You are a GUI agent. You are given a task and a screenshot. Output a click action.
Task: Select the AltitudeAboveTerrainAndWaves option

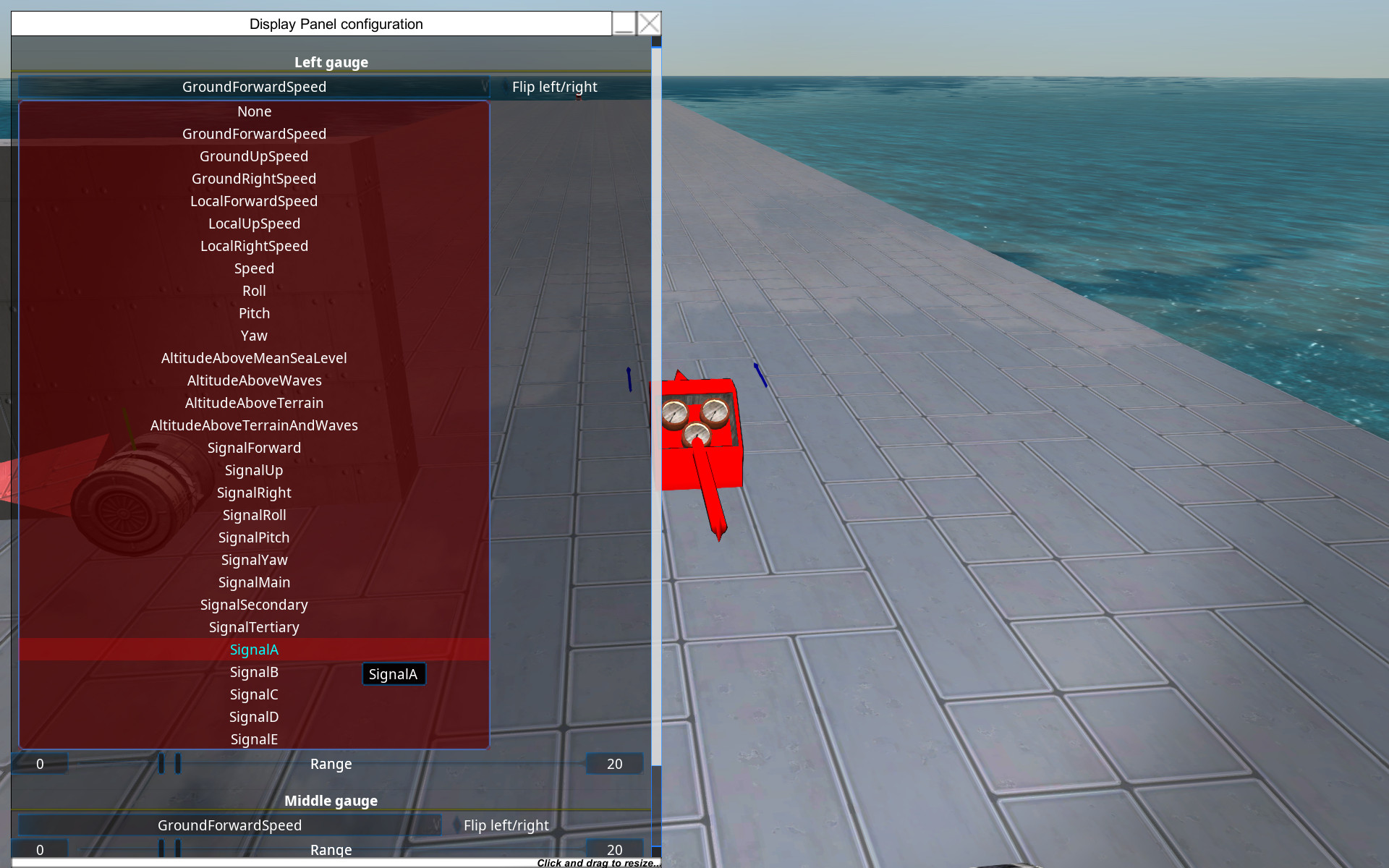254,425
